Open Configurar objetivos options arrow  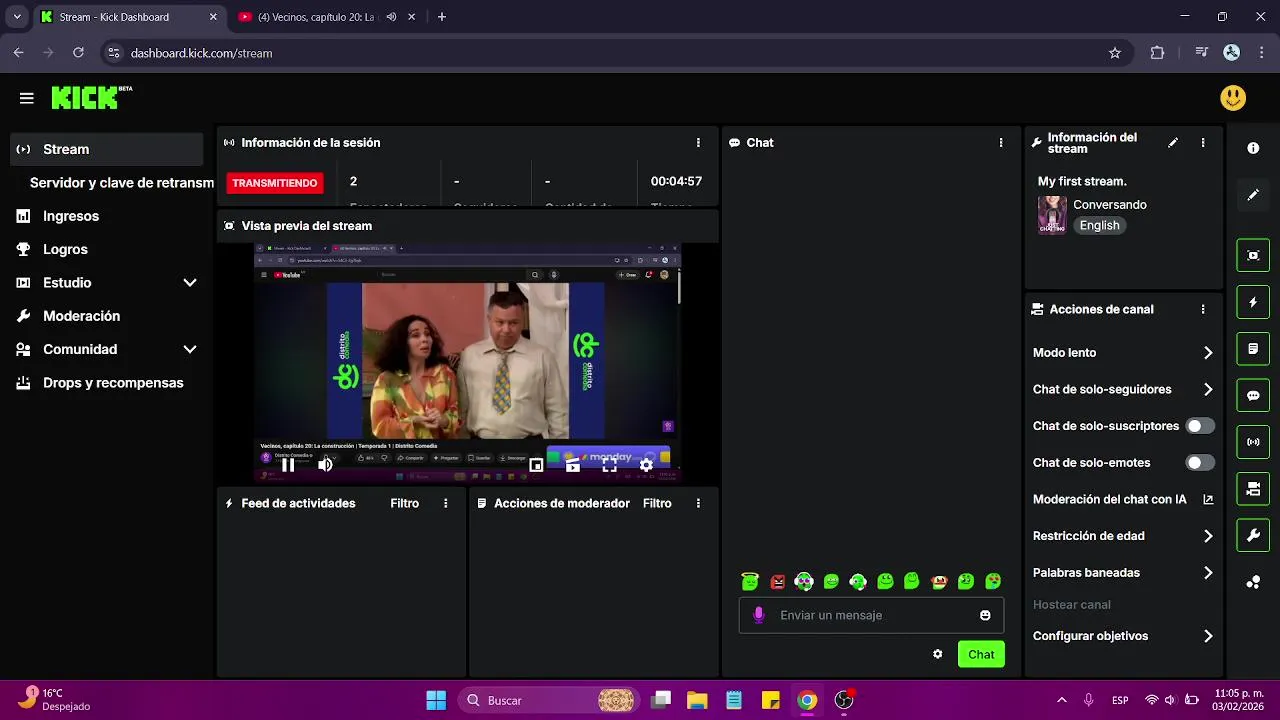1208,636
